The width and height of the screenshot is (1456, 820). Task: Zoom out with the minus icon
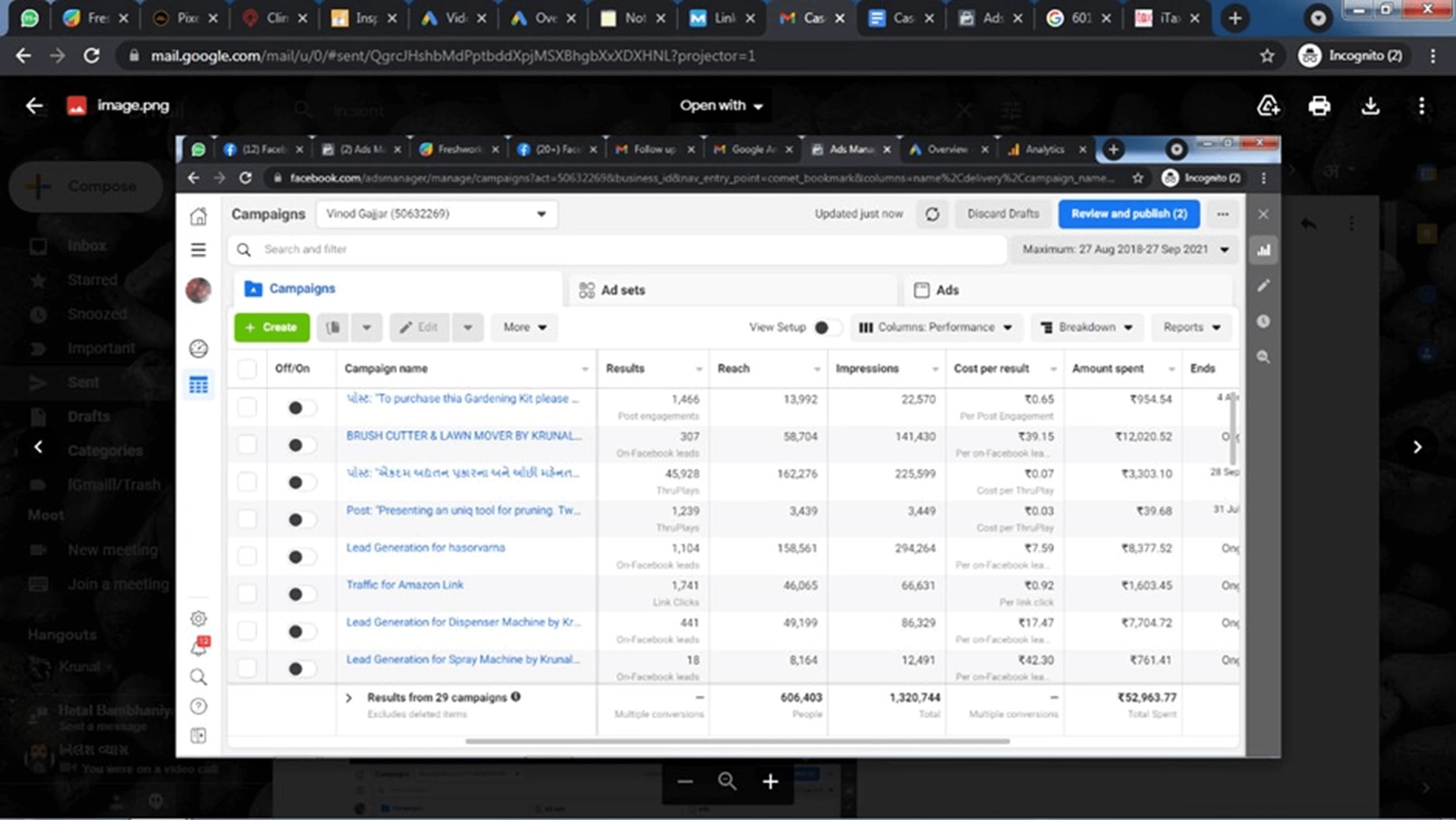click(x=685, y=782)
